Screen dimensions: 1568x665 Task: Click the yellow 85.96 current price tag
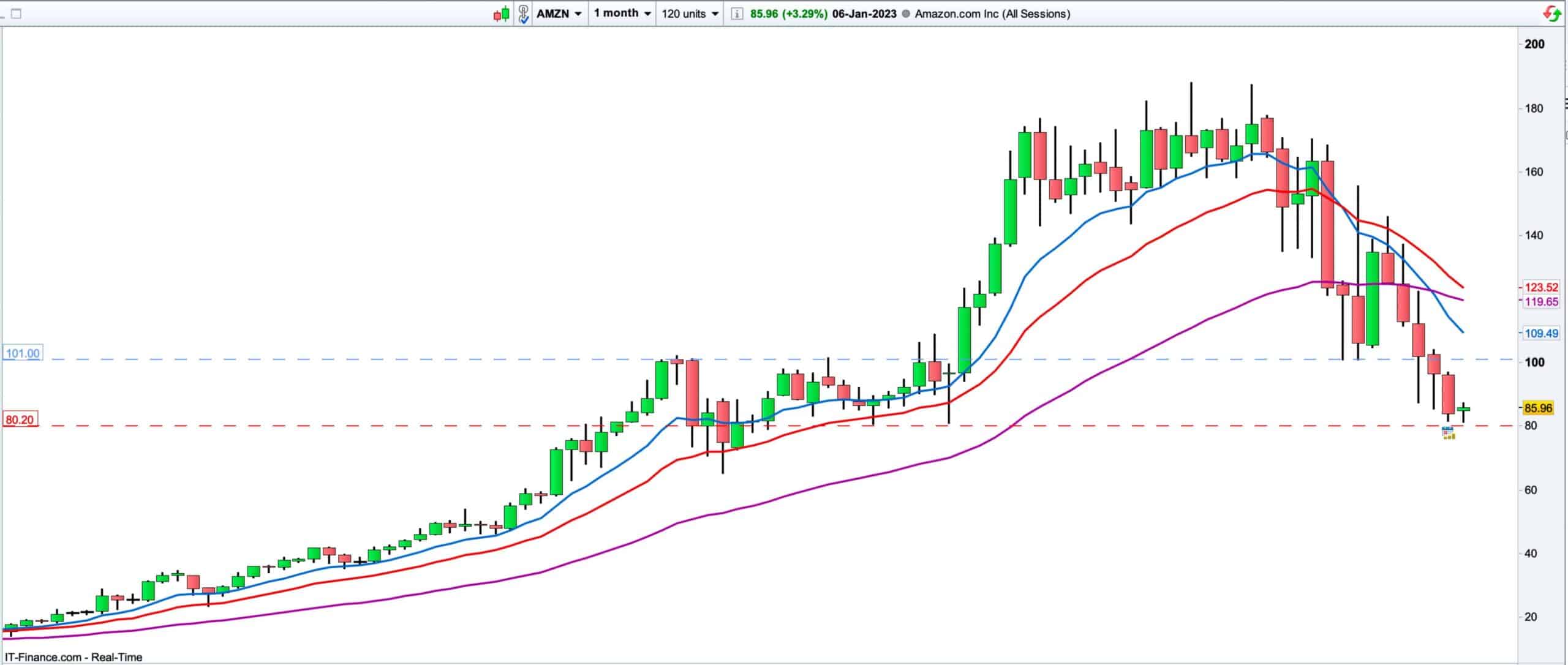coord(1538,408)
